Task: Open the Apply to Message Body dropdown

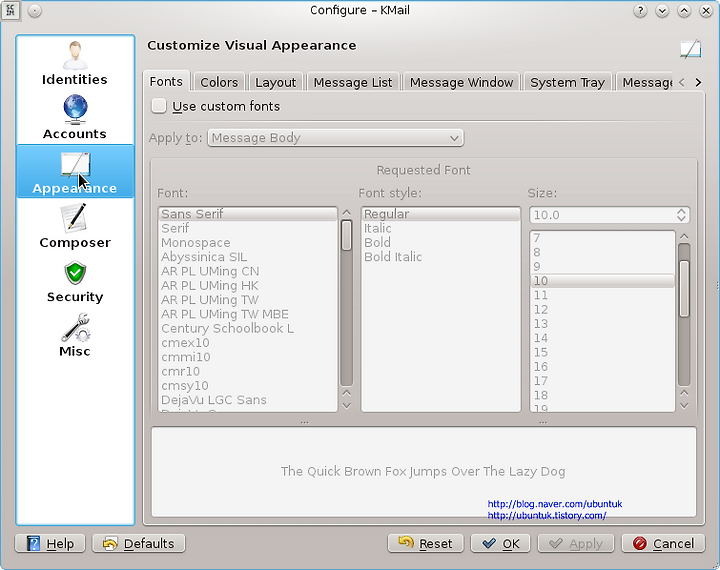Action: 336,138
